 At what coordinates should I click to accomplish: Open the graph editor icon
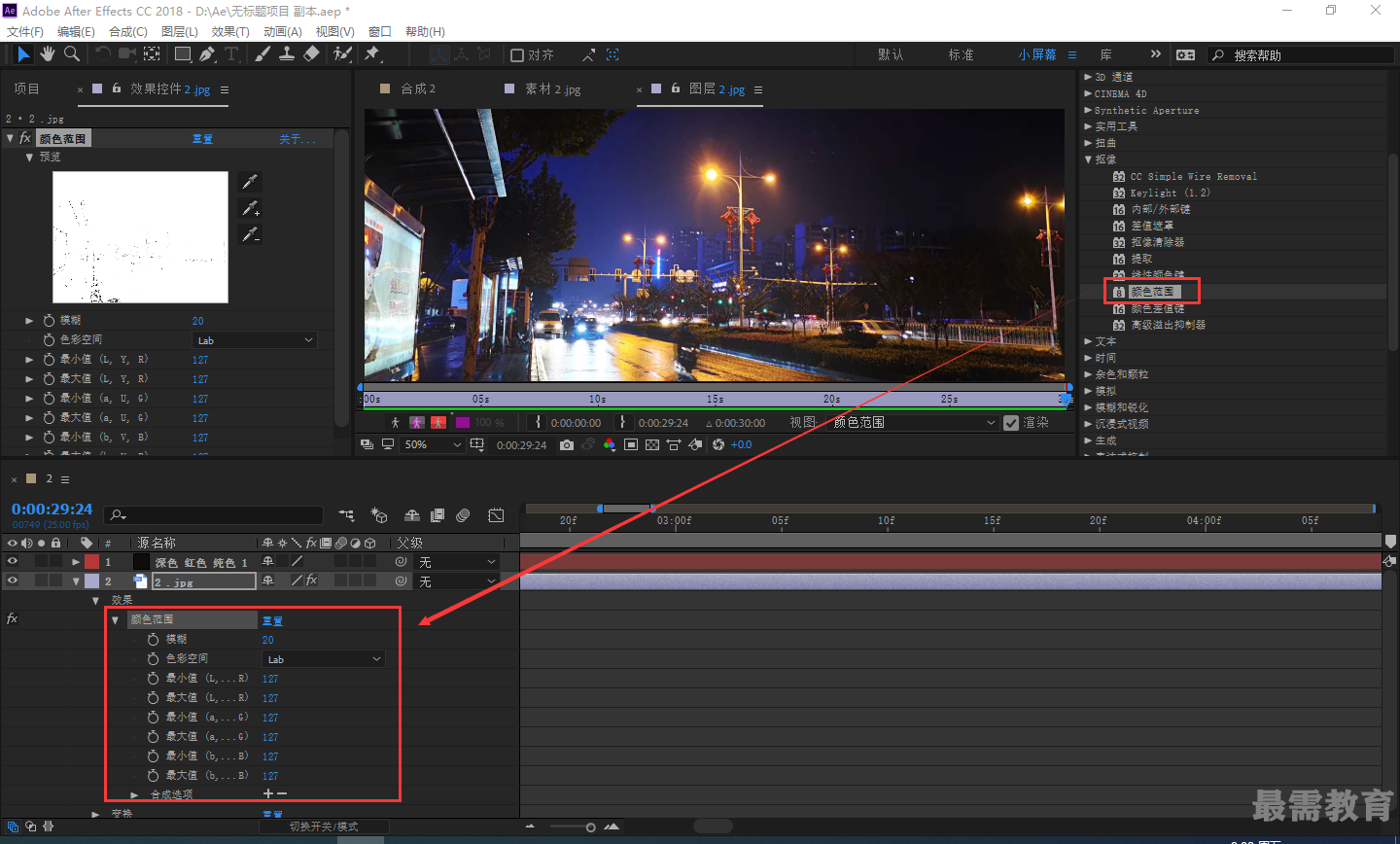pos(496,515)
